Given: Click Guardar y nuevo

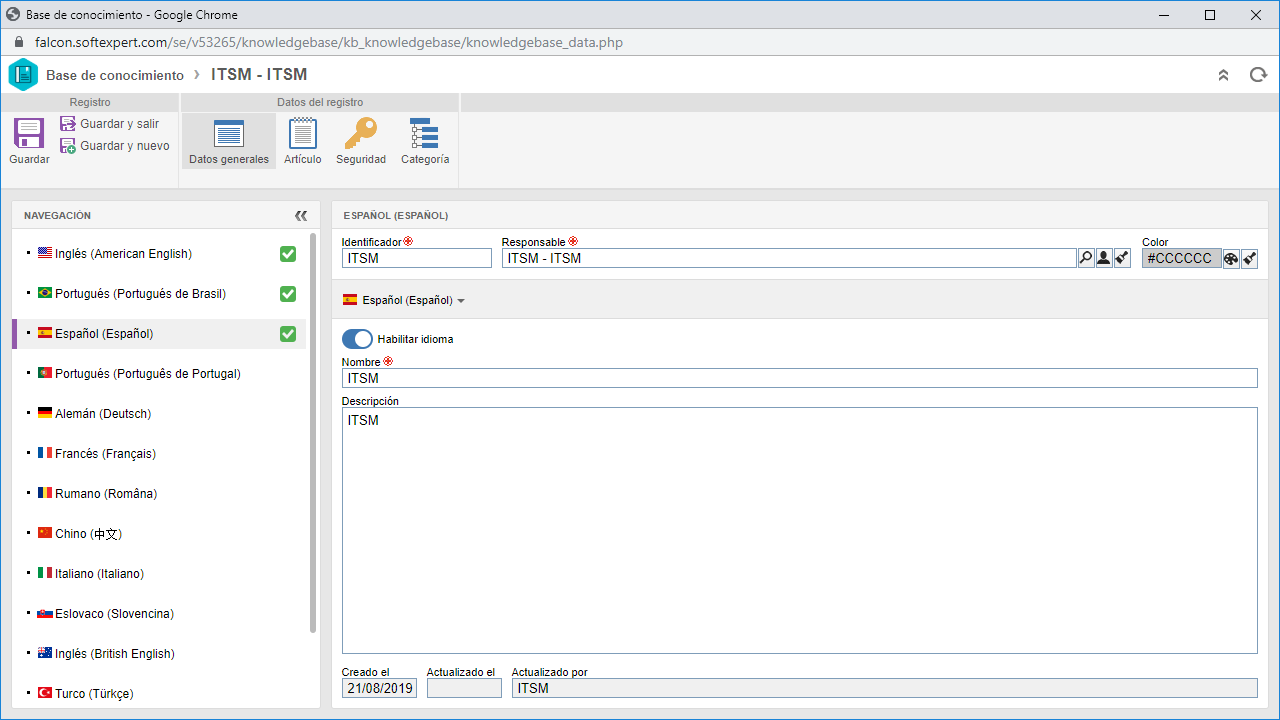Looking at the screenshot, I should 114,146.
